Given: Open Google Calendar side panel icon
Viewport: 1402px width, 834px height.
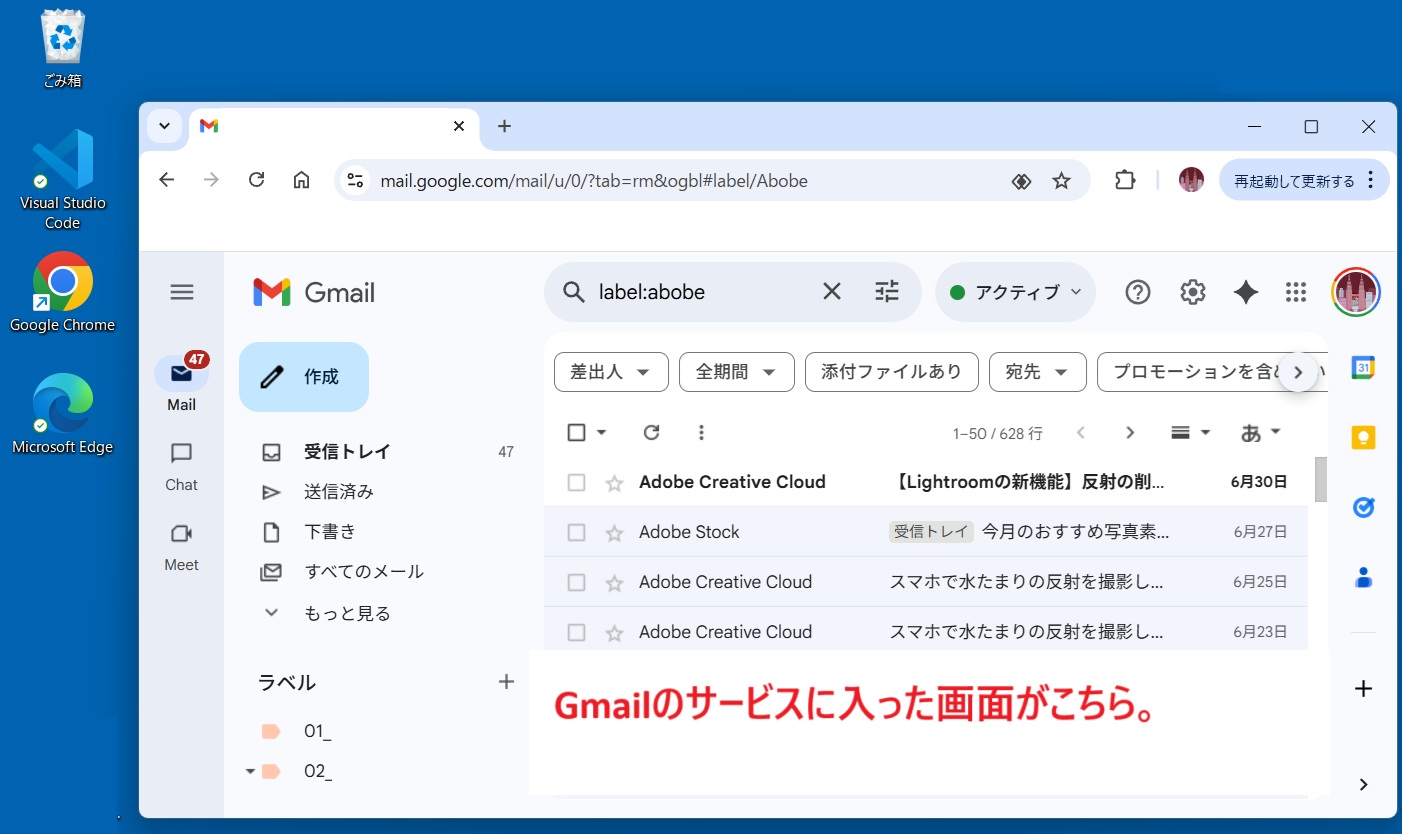Looking at the screenshot, I should pyautogui.click(x=1363, y=367).
